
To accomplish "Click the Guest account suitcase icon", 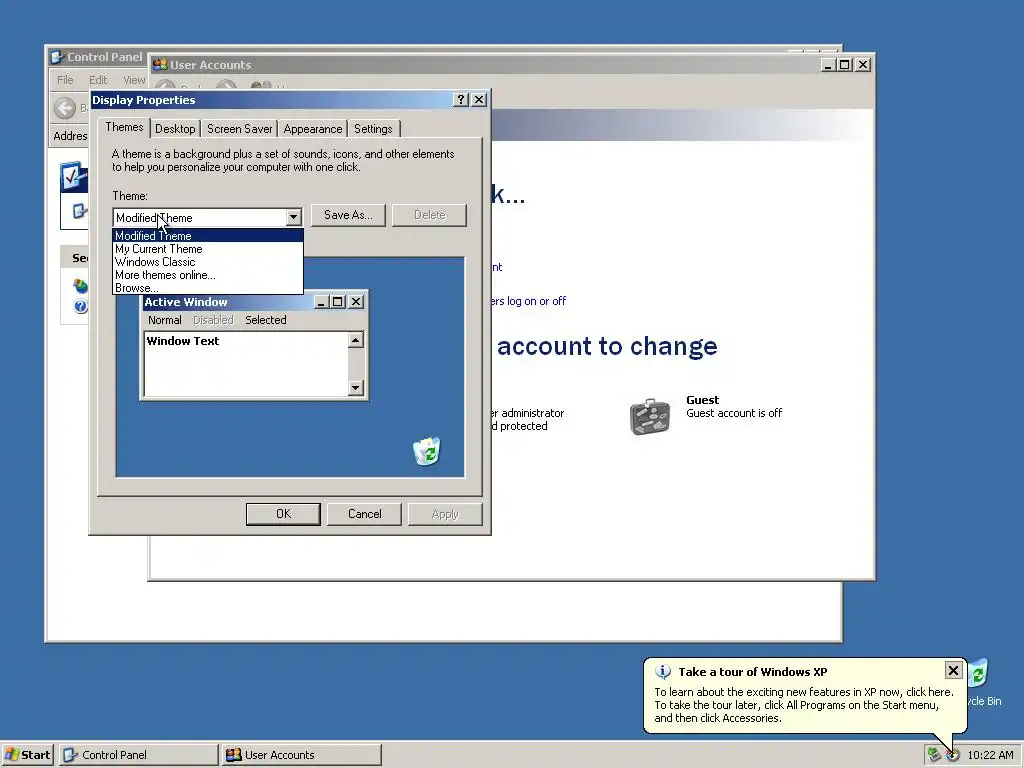I will click(x=650, y=416).
